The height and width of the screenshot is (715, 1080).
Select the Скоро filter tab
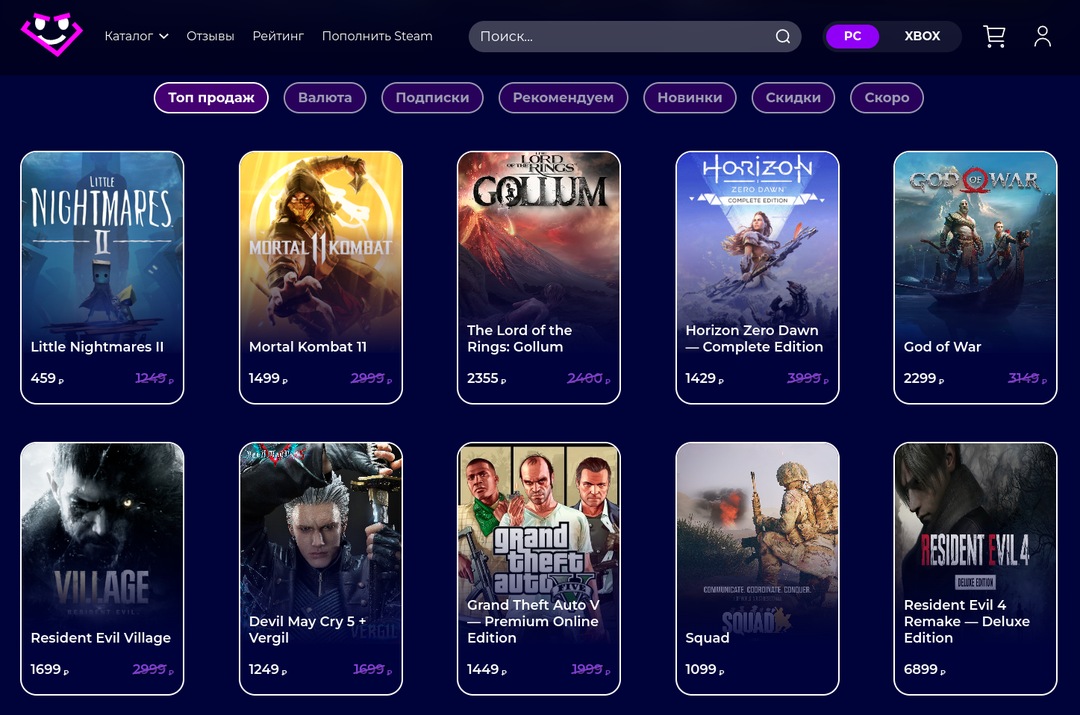(x=886, y=98)
